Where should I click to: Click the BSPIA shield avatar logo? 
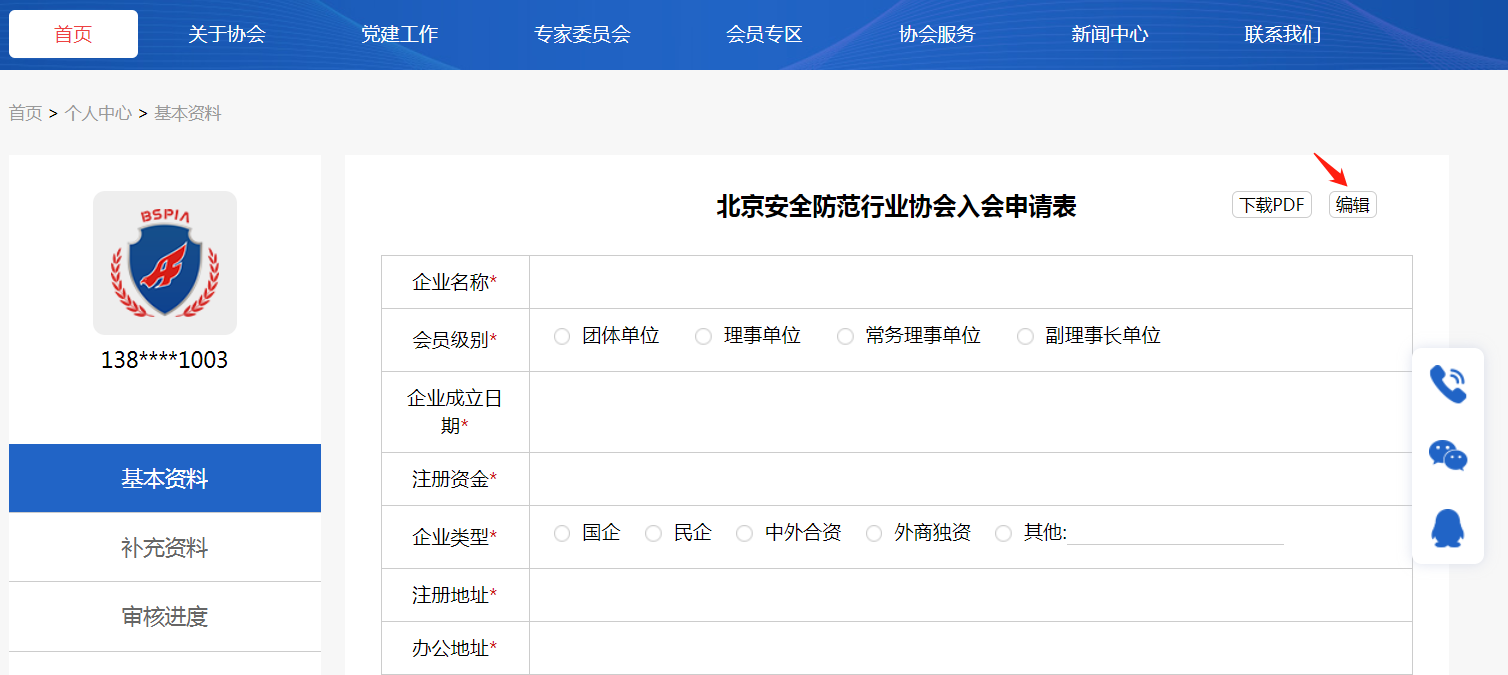tap(165, 262)
